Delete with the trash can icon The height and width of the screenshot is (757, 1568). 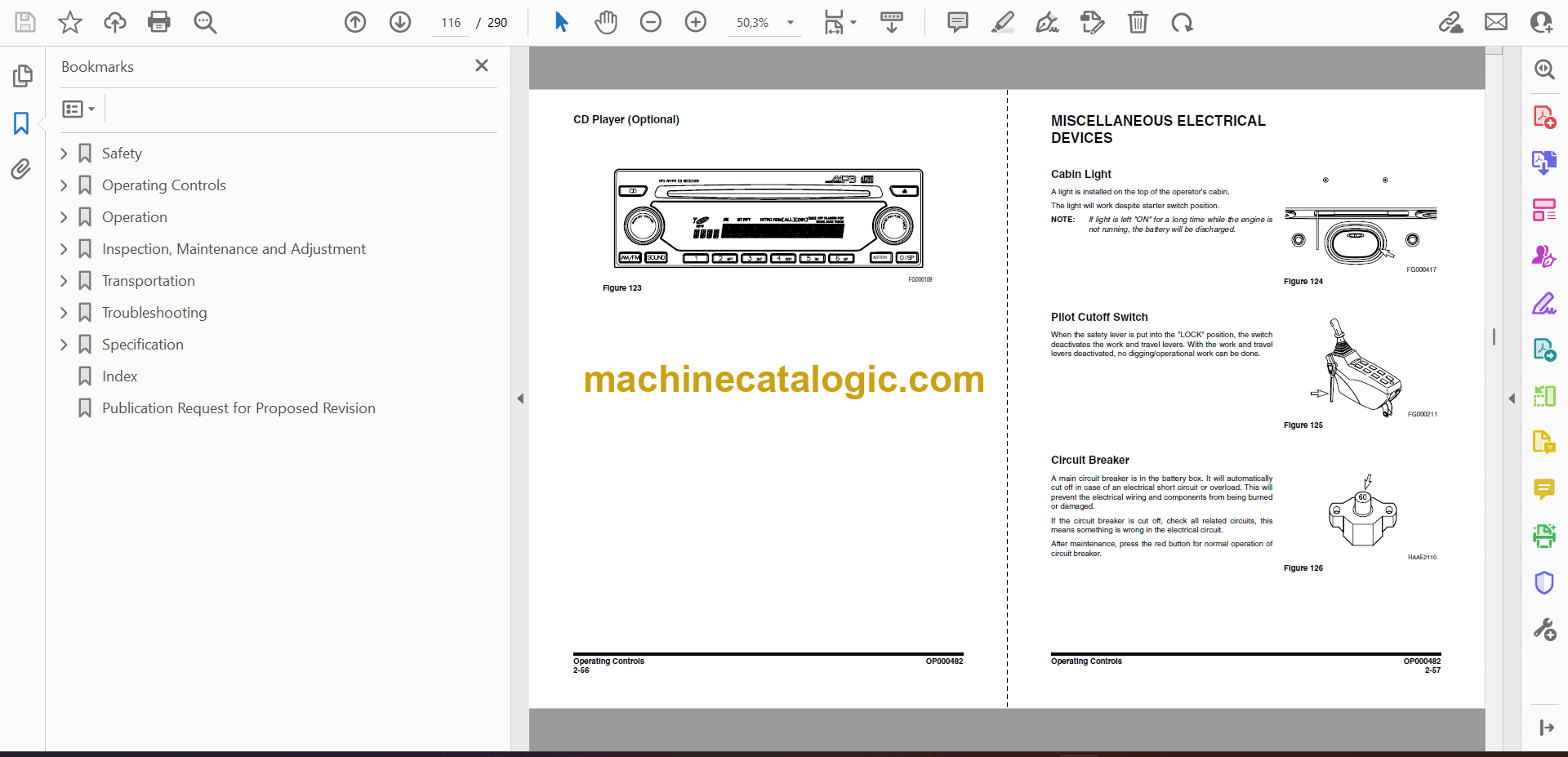(1138, 22)
